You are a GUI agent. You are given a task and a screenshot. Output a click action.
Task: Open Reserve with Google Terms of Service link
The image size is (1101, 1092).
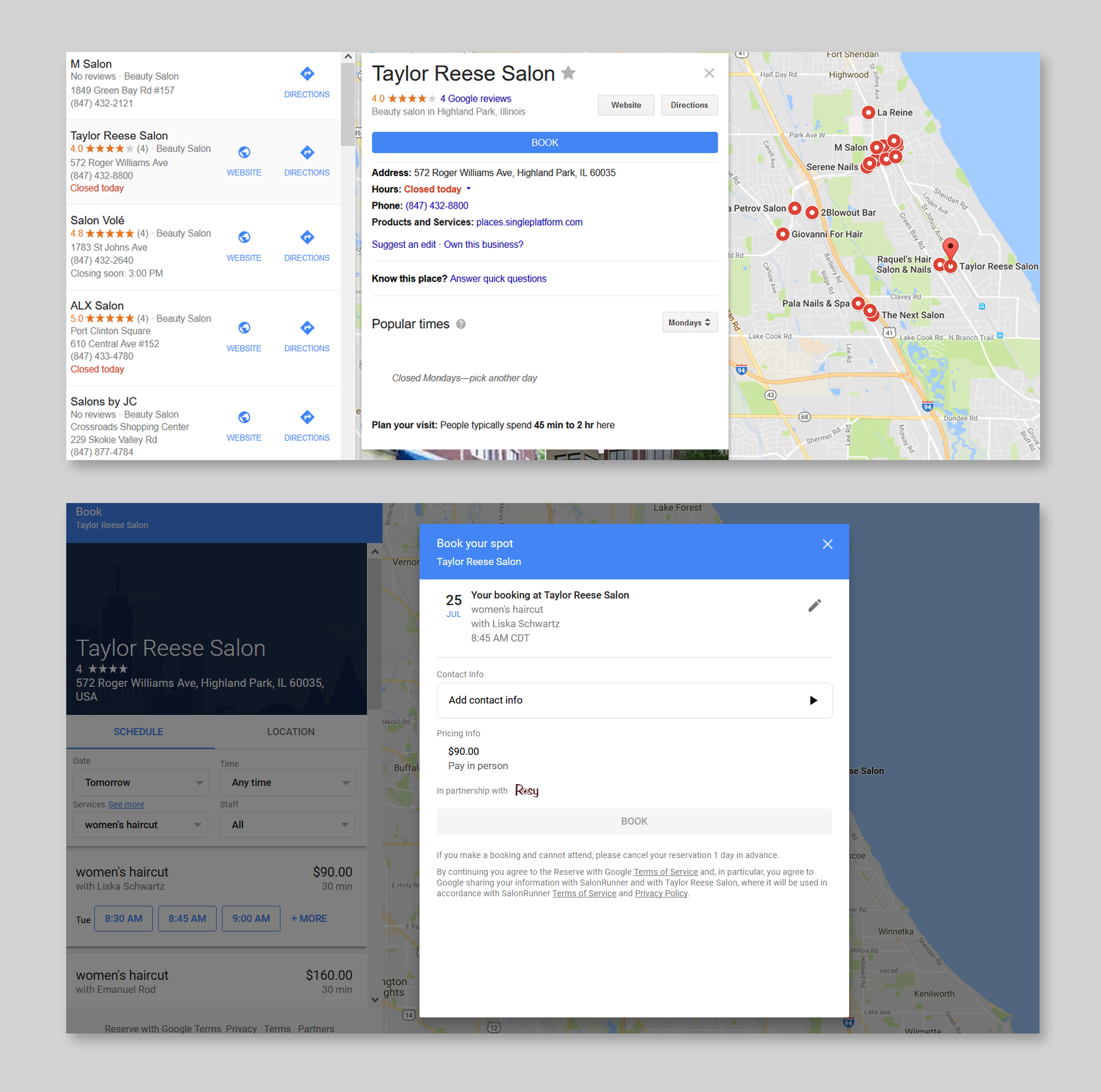pyautogui.click(x=666, y=872)
